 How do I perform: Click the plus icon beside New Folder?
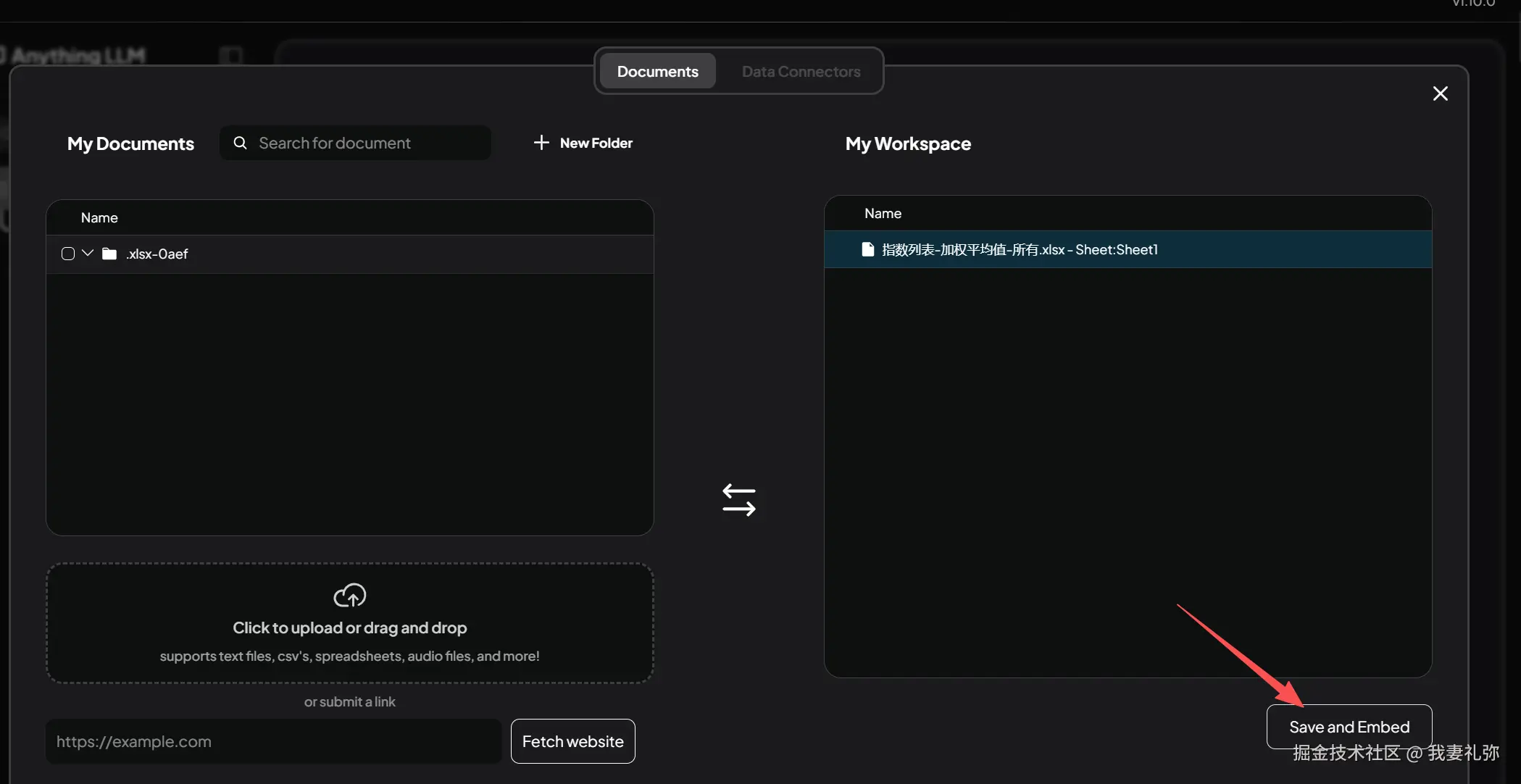point(541,143)
